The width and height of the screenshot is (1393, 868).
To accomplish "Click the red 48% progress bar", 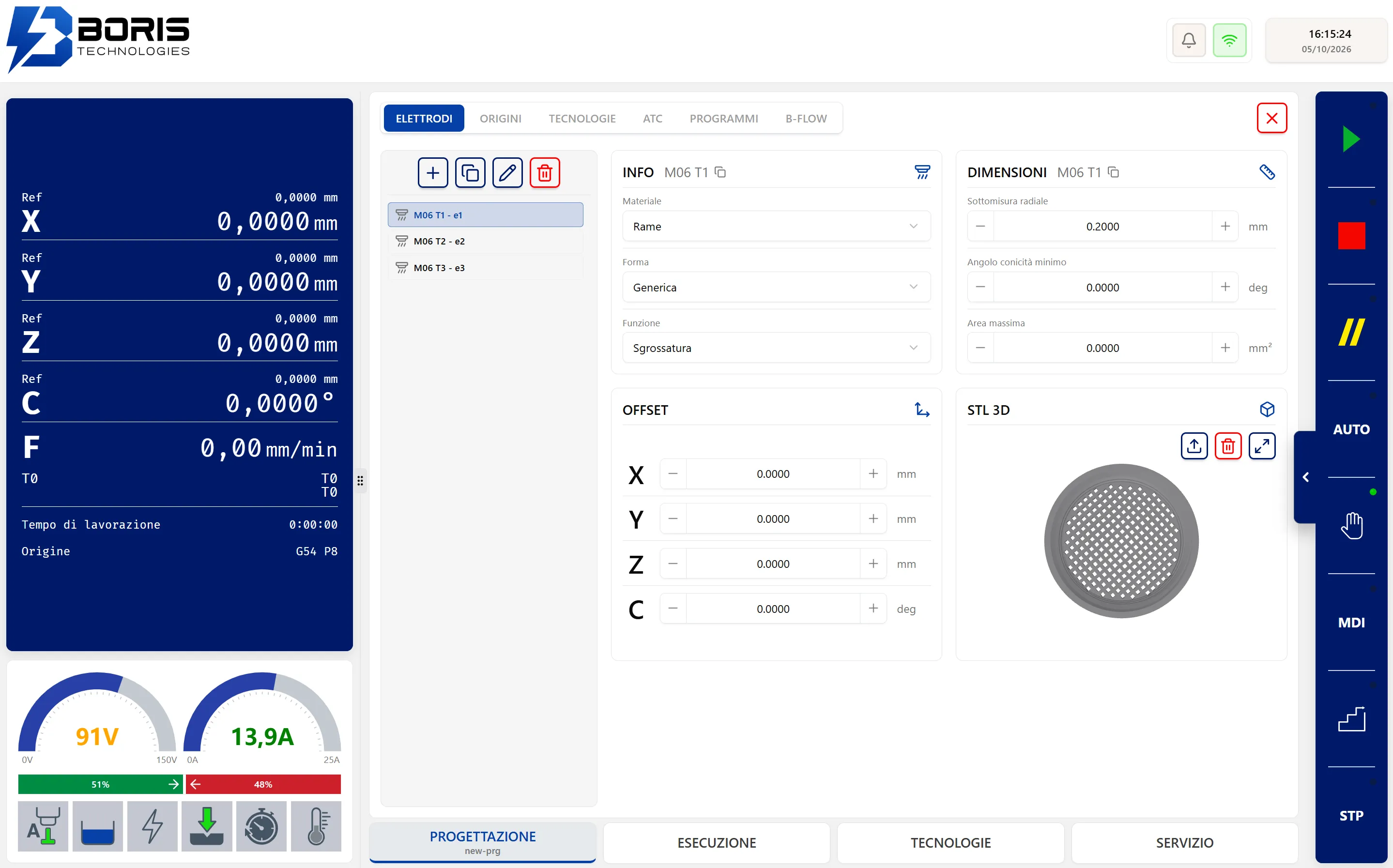I will pos(263,784).
